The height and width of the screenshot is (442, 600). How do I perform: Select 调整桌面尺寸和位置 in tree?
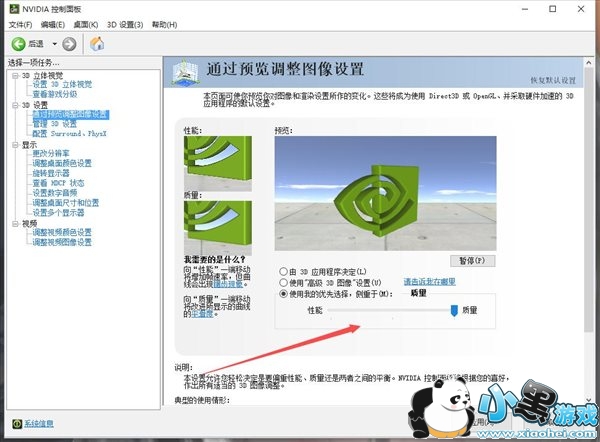click(x=65, y=203)
